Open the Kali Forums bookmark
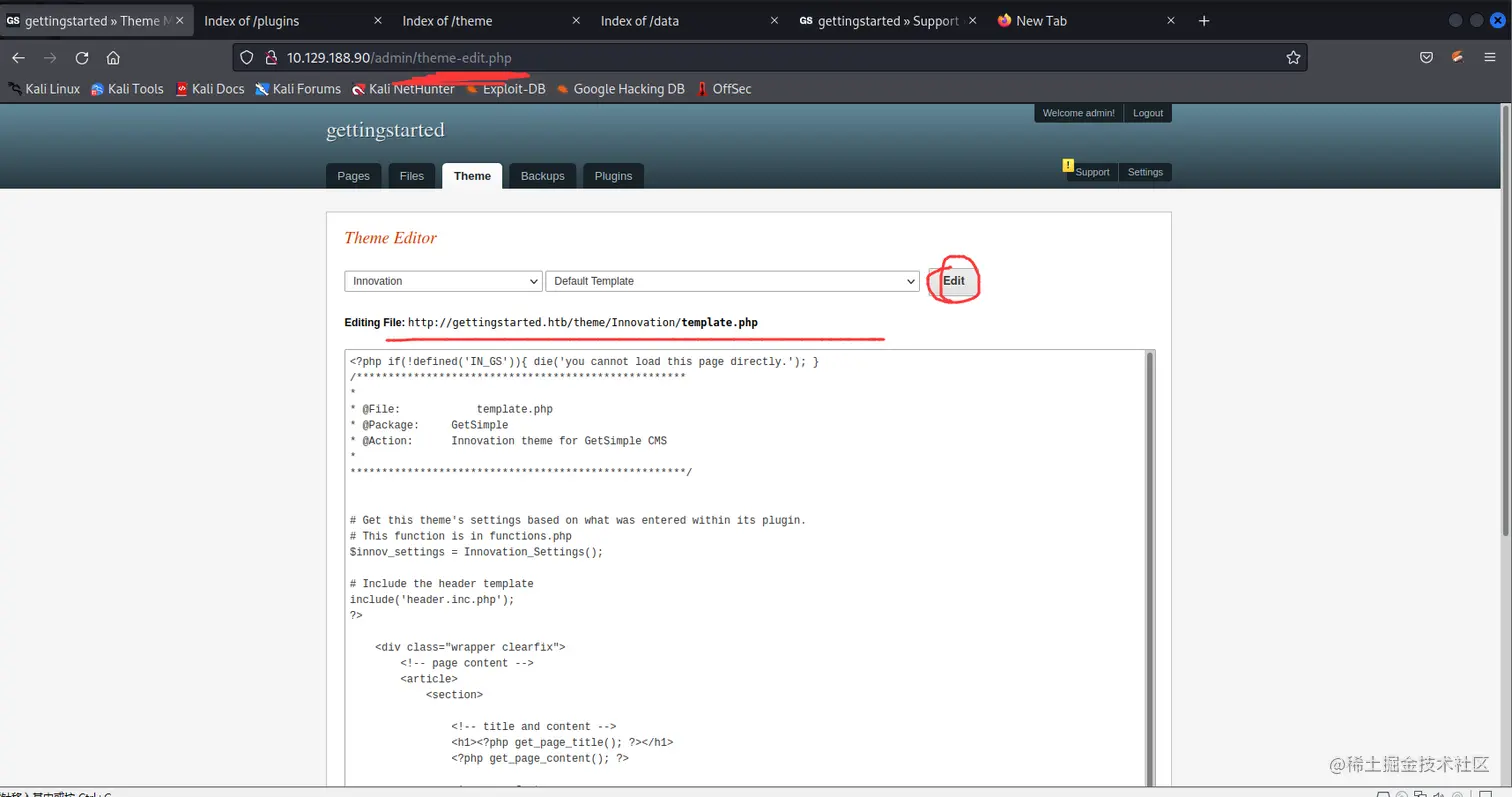The width and height of the screenshot is (1512, 797). (x=298, y=89)
